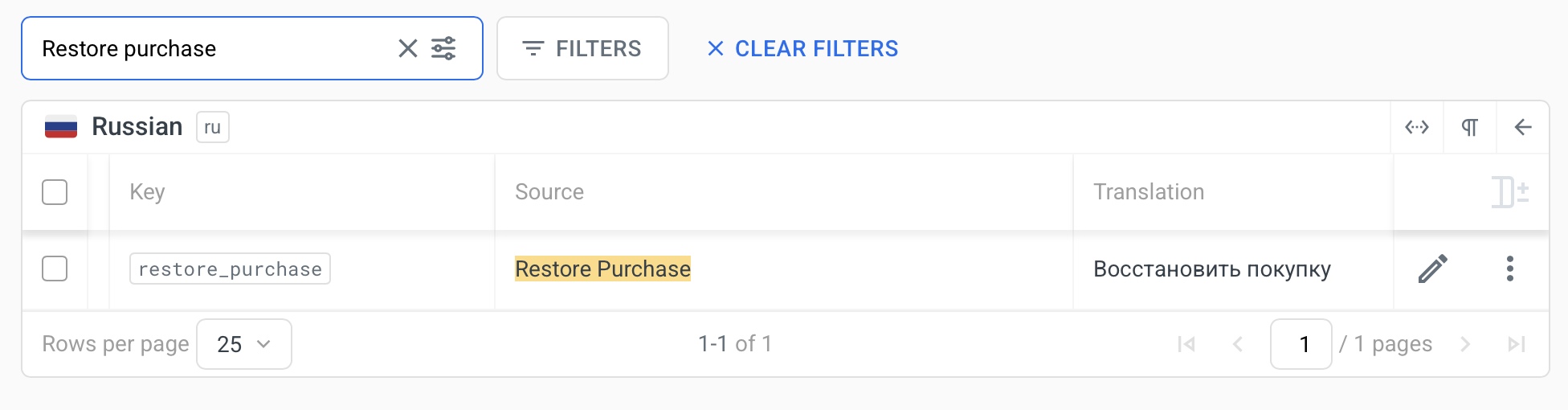Viewport: 1568px width, 410px height.
Task: Go to first page
Action: tap(1186, 344)
